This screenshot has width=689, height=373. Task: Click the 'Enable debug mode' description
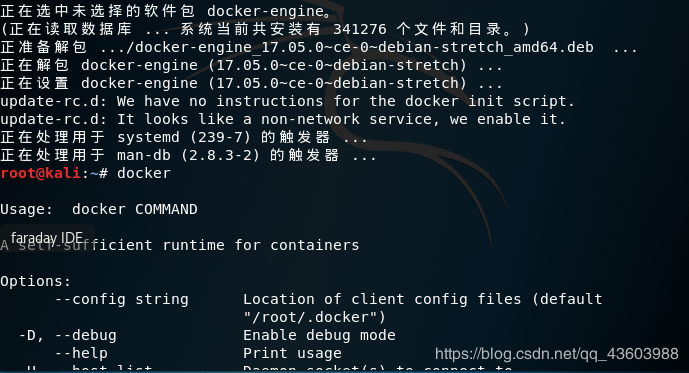[319, 335]
